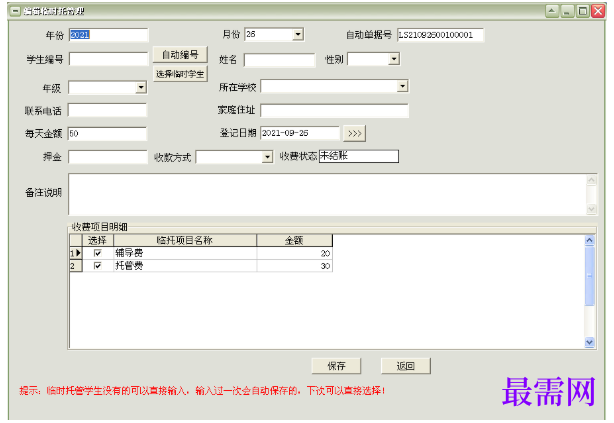Screen dimensions: 614x423
Task: Expand the 年级 dropdown list
Action: click(x=141, y=87)
